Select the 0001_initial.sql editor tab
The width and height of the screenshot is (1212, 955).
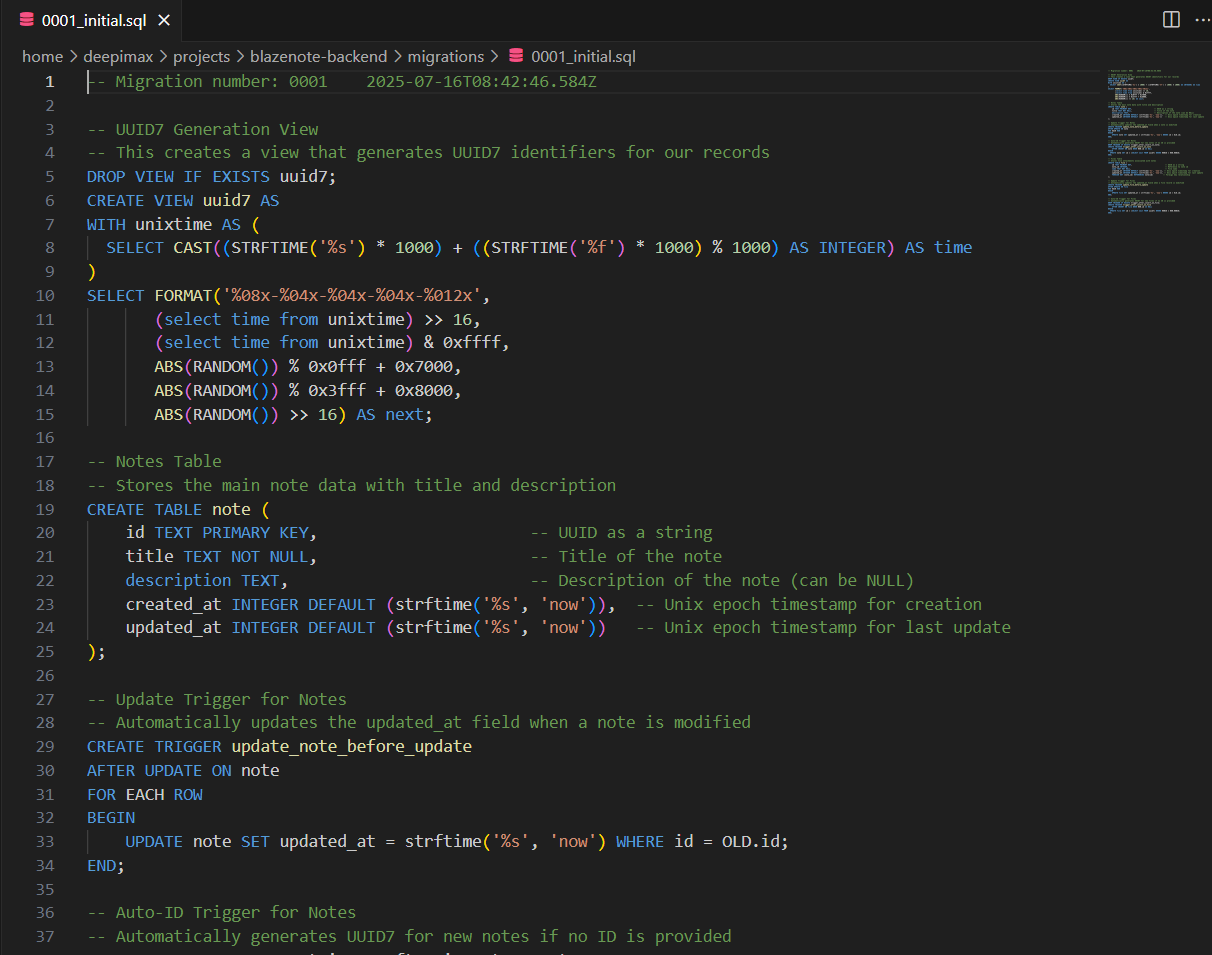click(95, 19)
